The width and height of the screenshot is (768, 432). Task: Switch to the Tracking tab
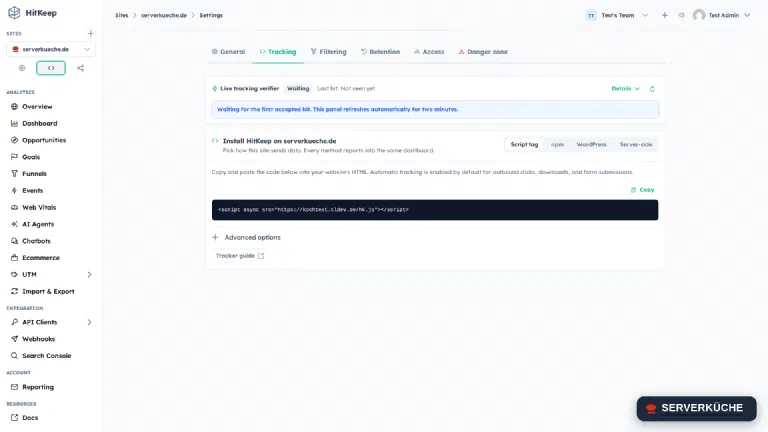(x=278, y=52)
